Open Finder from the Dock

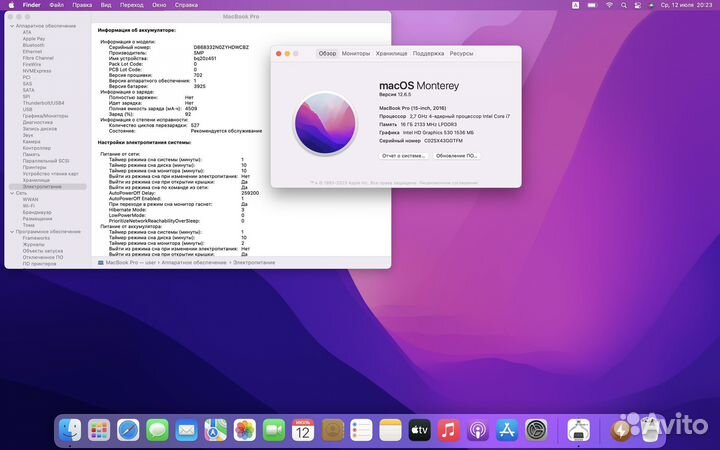coord(70,430)
